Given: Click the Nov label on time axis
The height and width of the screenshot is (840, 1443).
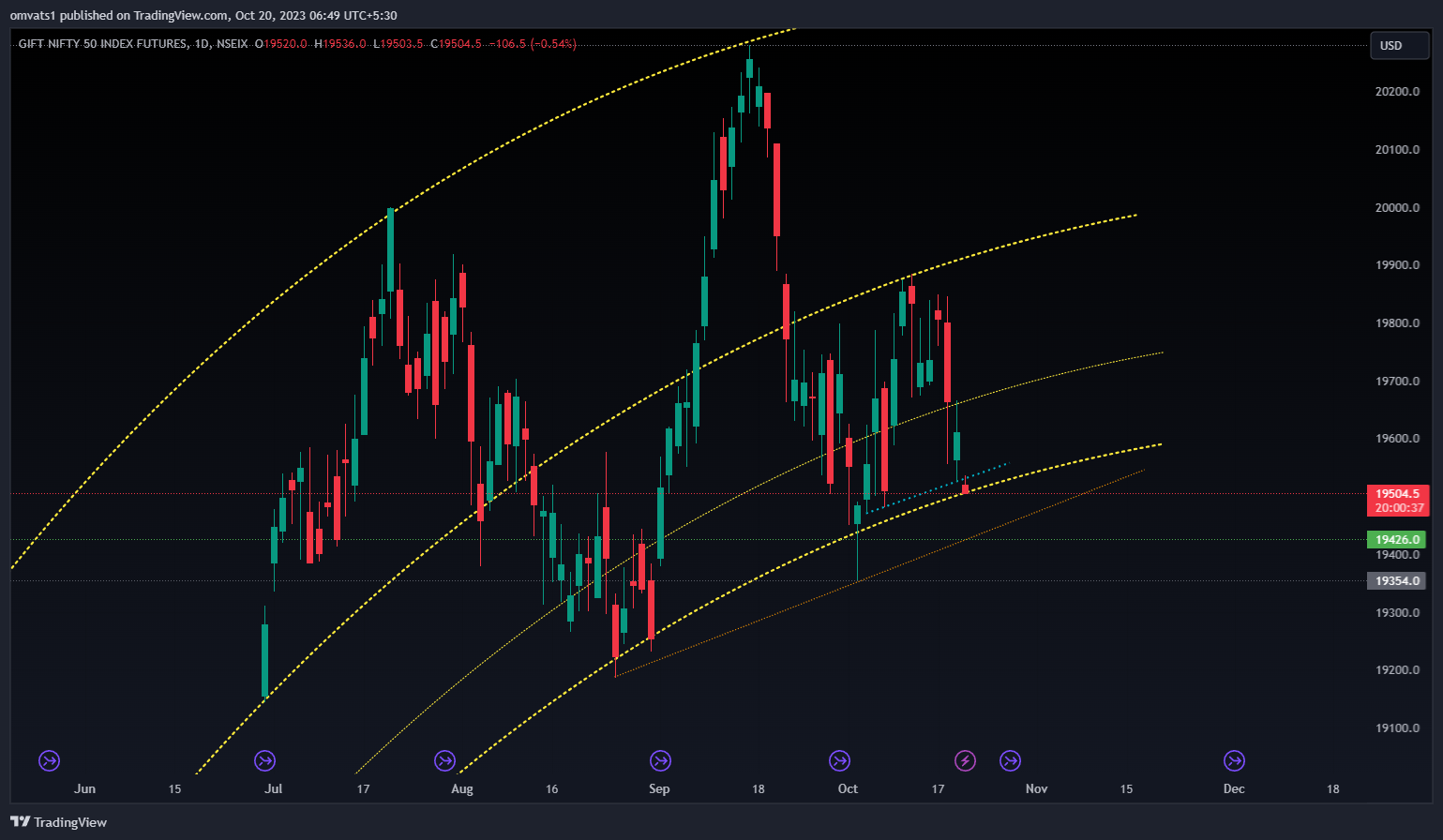Looking at the screenshot, I should coord(1036,788).
